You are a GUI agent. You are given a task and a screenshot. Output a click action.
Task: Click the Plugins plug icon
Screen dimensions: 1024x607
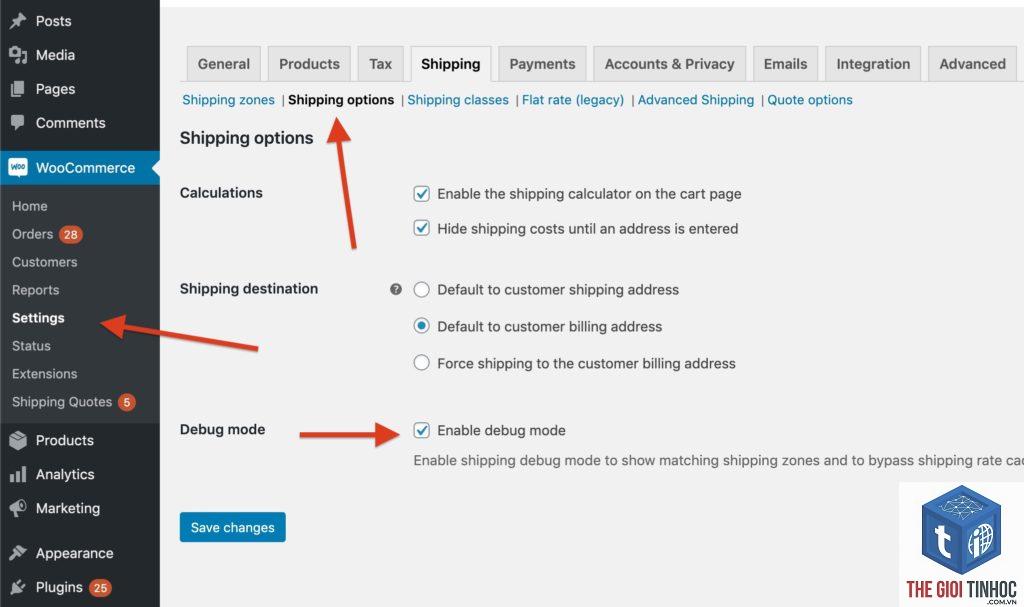point(18,587)
